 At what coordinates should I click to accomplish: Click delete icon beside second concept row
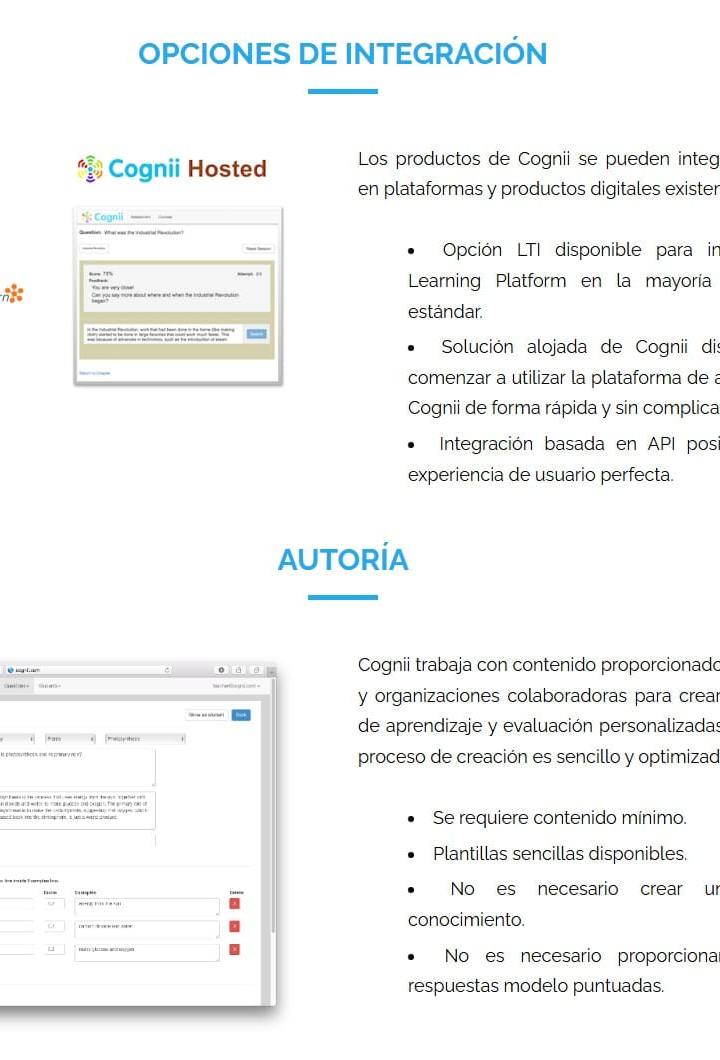[x=235, y=927]
